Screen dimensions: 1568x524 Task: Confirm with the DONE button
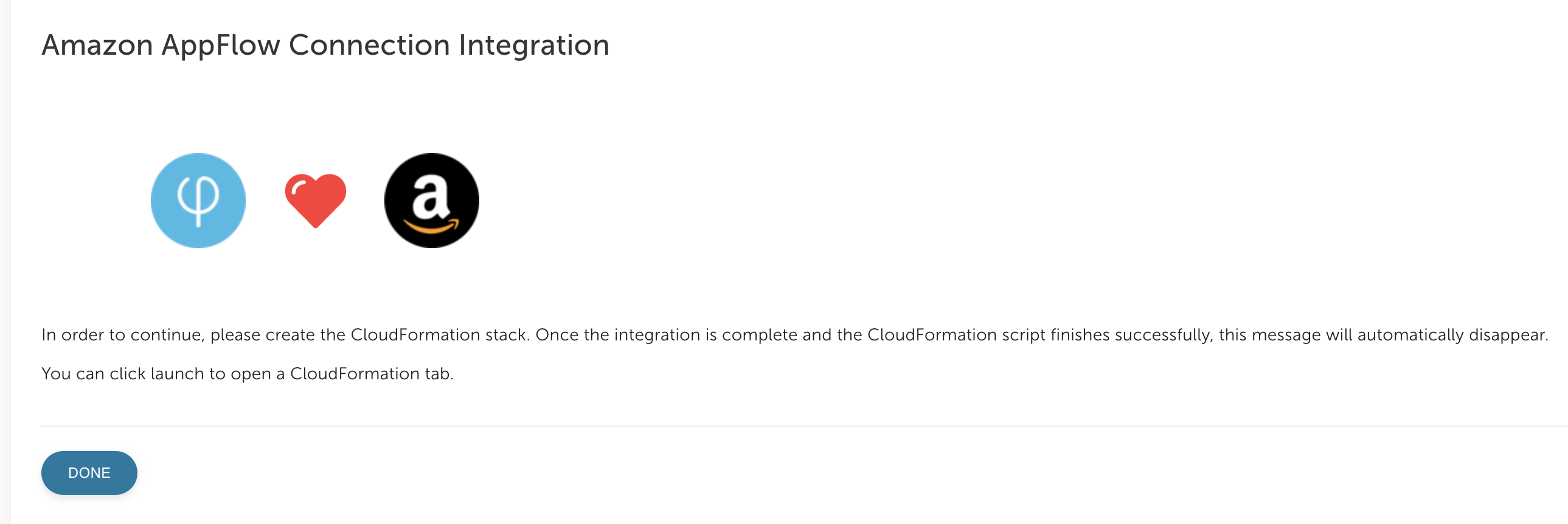click(x=89, y=473)
